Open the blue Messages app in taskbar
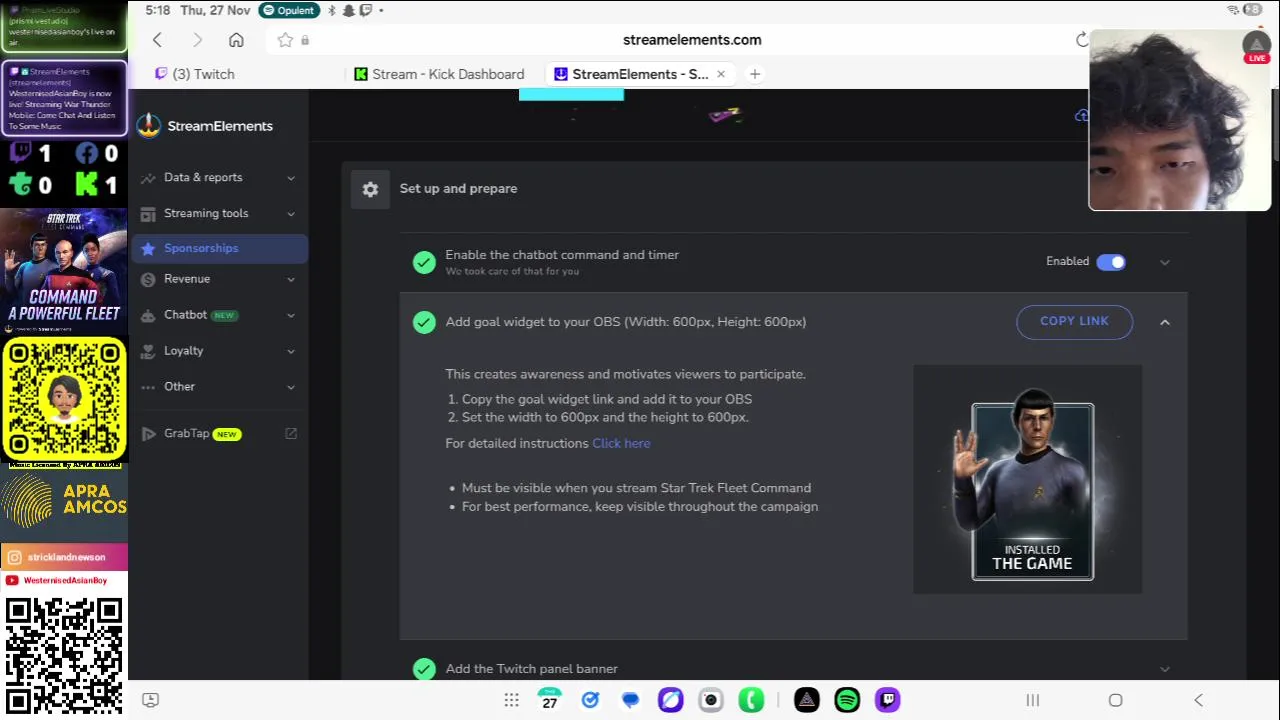Screen dimensions: 1280x720 coord(630,700)
